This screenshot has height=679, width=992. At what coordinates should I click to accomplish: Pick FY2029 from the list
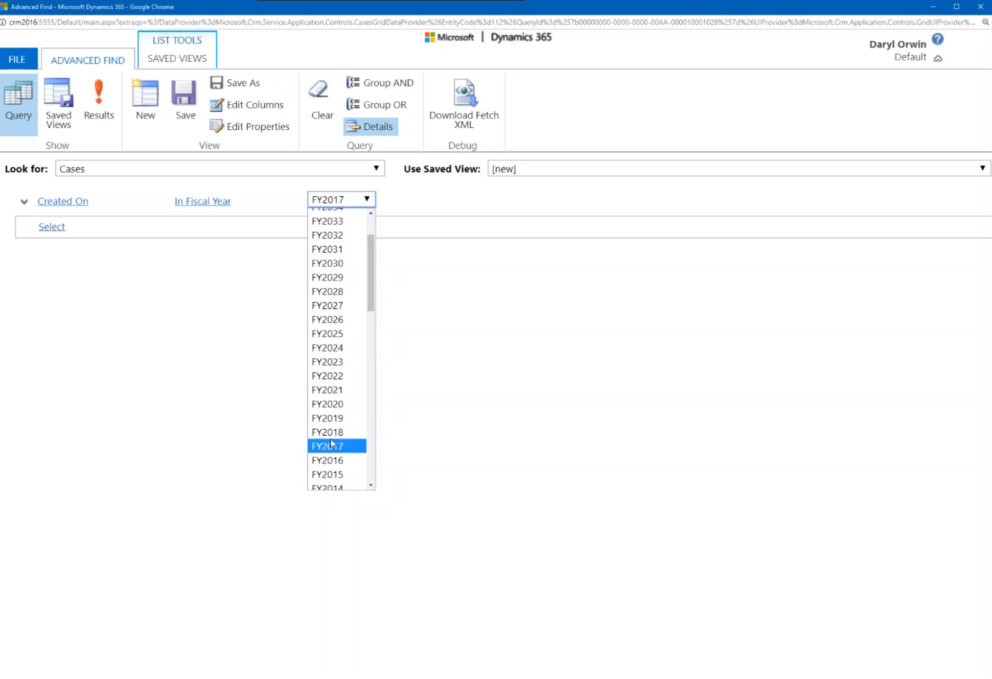(x=337, y=278)
